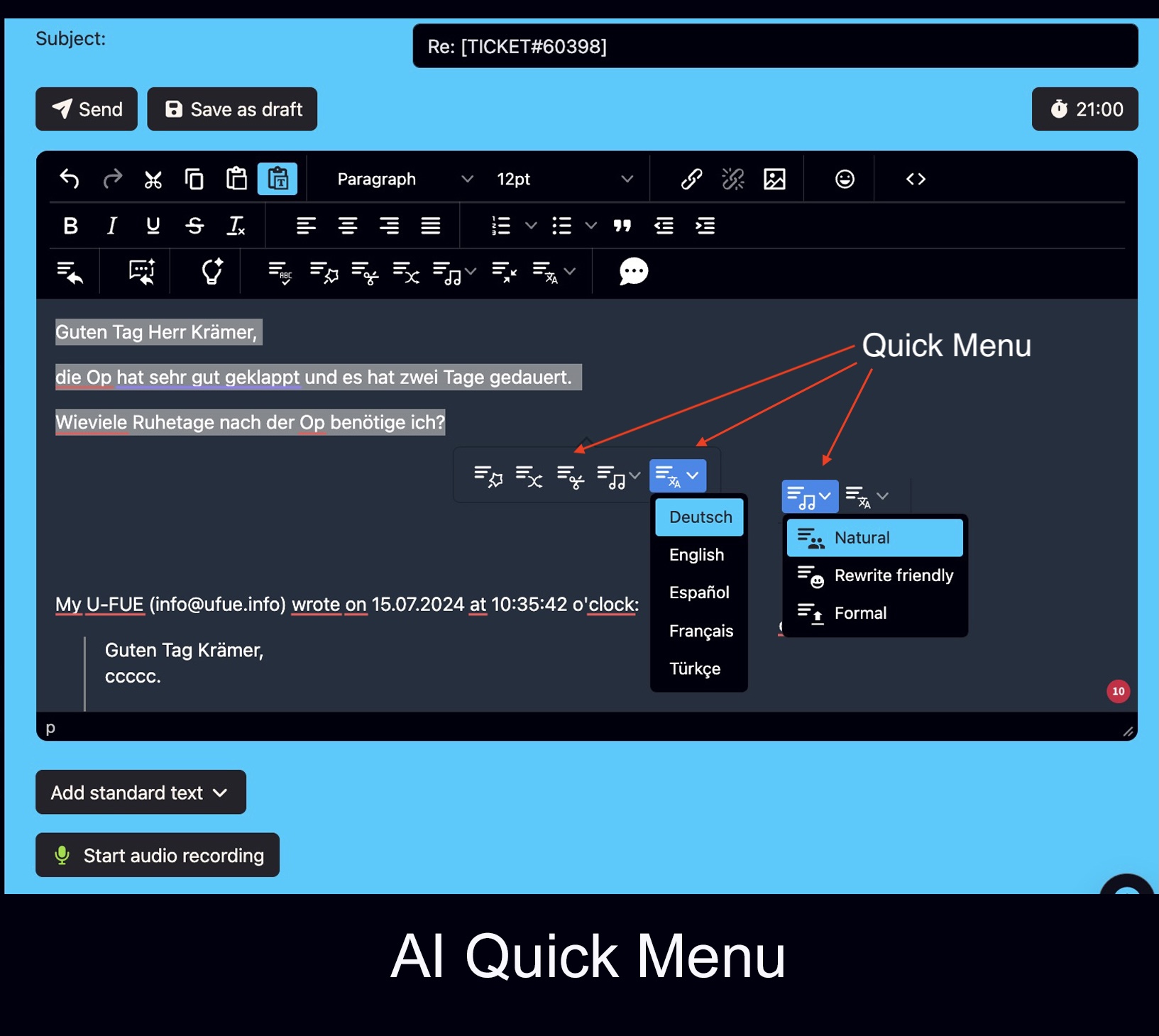The height and width of the screenshot is (1036, 1159).
Task: Justify text alignment
Action: coord(431,226)
